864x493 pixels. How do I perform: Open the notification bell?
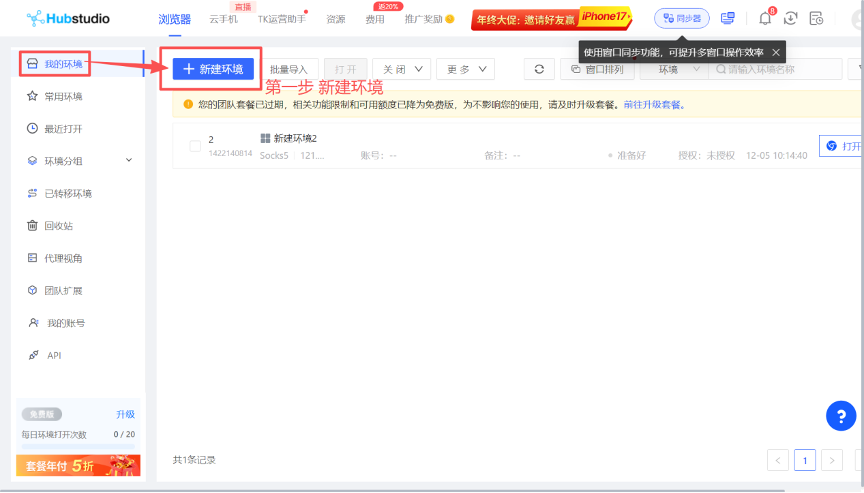pyautogui.click(x=765, y=18)
